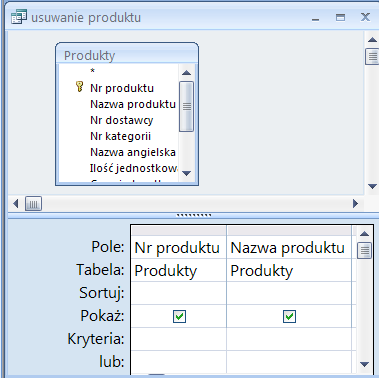Image resolution: width=379 pixels, height=378 pixels.
Task: Click Kryteria cell for Nr produktu column
Action: tap(179, 339)
